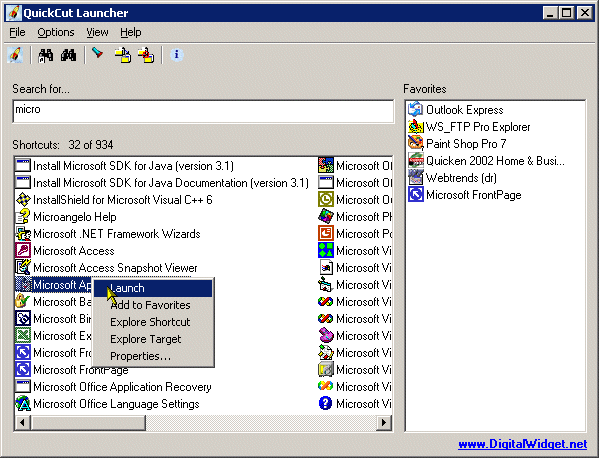Click the Paint Shop Pro 7 icon
This screenshot has width=599, height=458.
(x=416, y=143)
